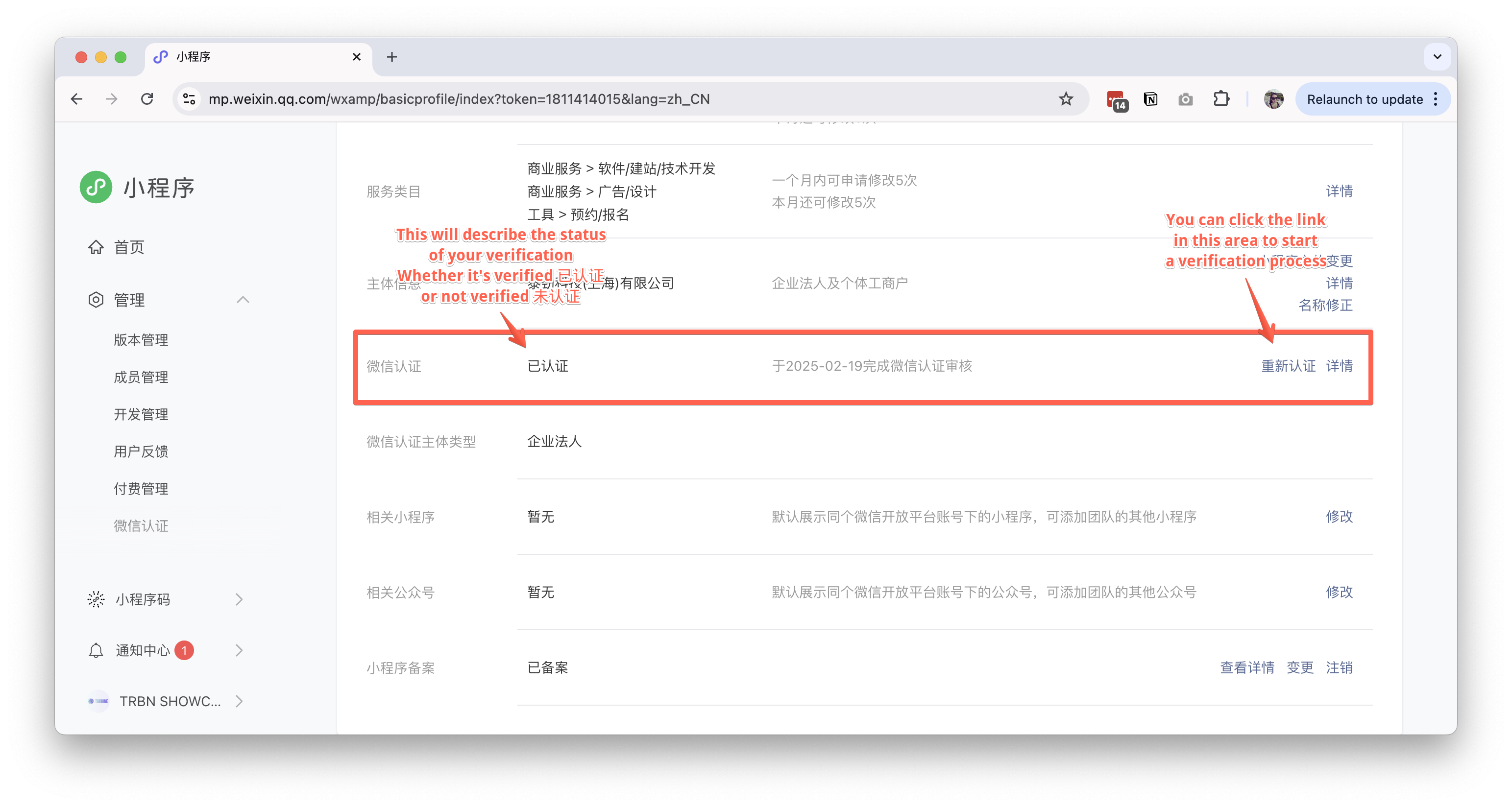Open the tab search dropdown arrow
Viewport: 1512px width, 807px height.
pyautogui.click(x=1437, y=57)
